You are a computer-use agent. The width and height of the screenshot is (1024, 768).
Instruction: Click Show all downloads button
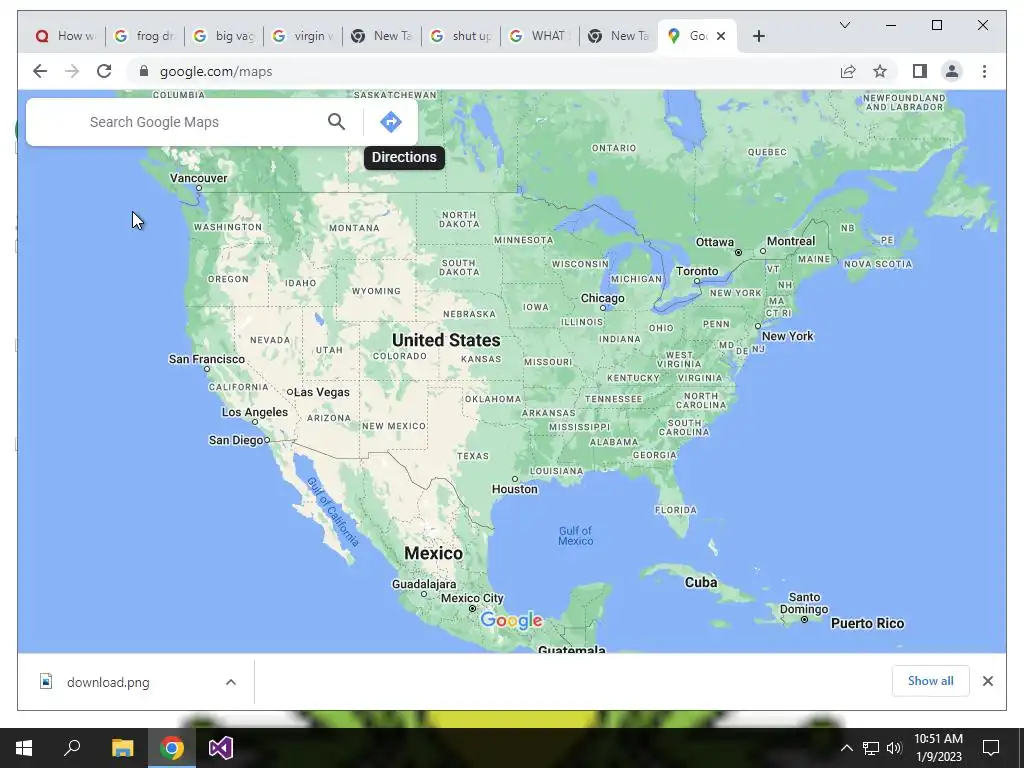click(930, 681)
